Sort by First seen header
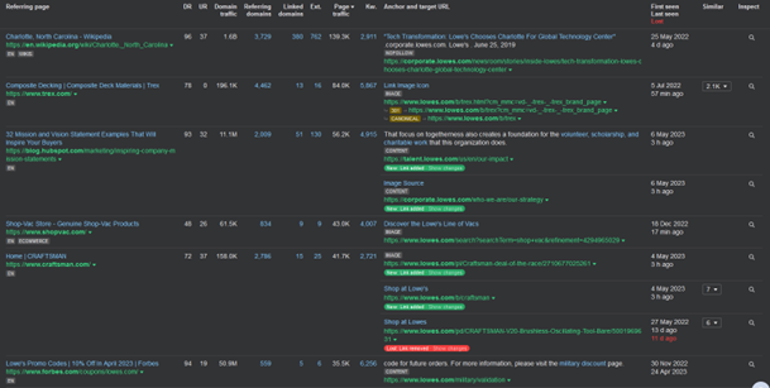Image resolution: width=770 pixels, height=388 pixels. [665, 7]
